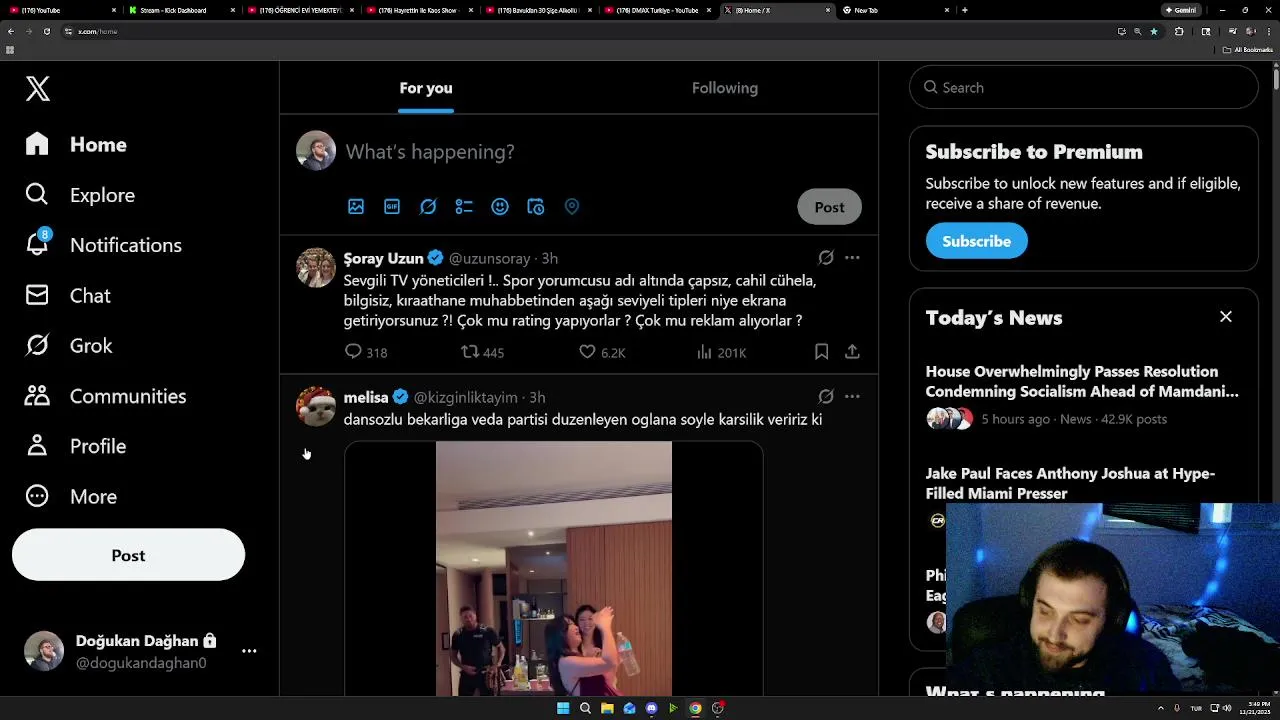Add a poll in composer
Image resolution: width=1280 pixels, height=720 pixels.
coord(464,206)
